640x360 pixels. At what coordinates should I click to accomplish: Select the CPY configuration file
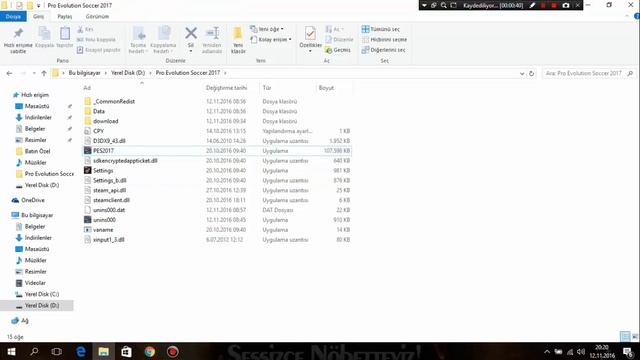(216, 131)
